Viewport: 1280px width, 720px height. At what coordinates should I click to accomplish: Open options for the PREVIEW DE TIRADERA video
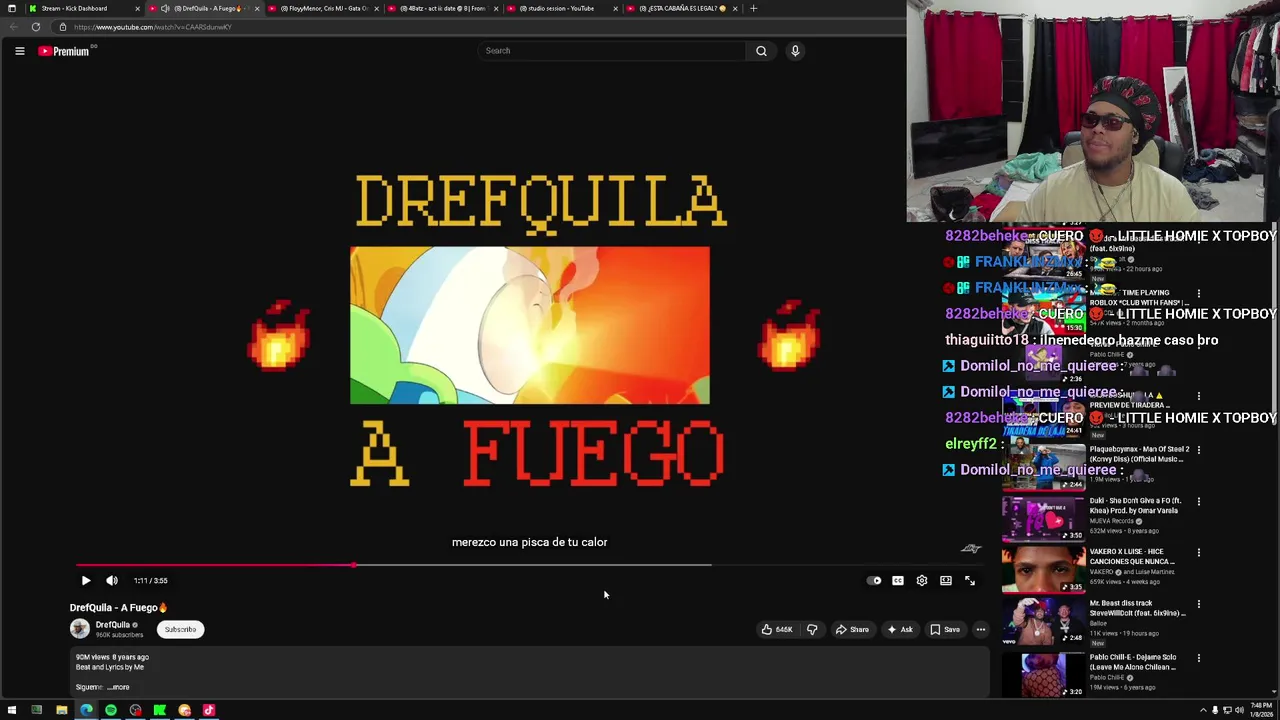pyautogui.click(x=1199, y=397)
